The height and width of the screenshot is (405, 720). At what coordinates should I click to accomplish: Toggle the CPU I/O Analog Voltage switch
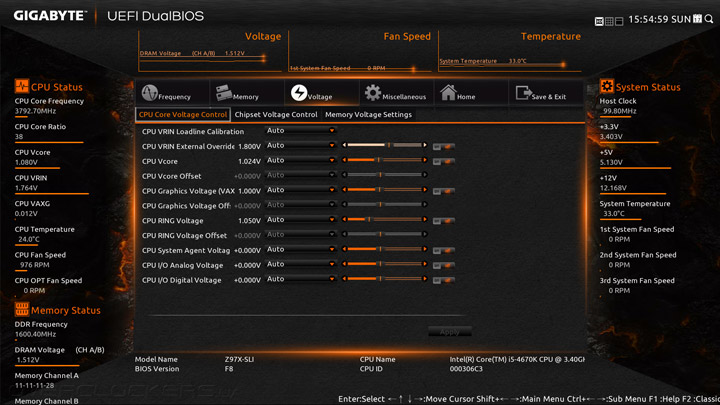pos(444,265)
